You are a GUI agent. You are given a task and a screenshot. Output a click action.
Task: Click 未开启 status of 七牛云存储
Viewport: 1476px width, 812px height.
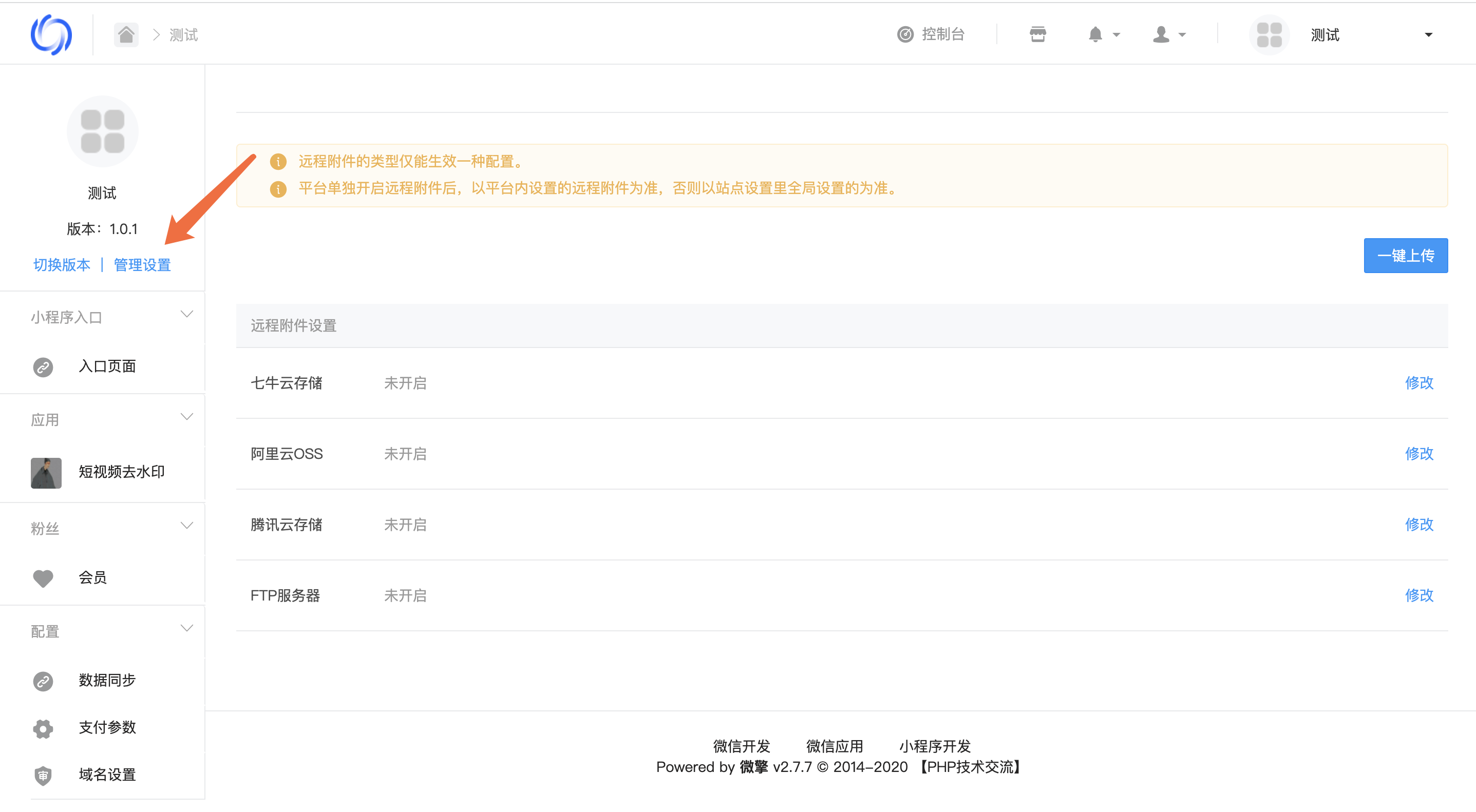[405, 383]
